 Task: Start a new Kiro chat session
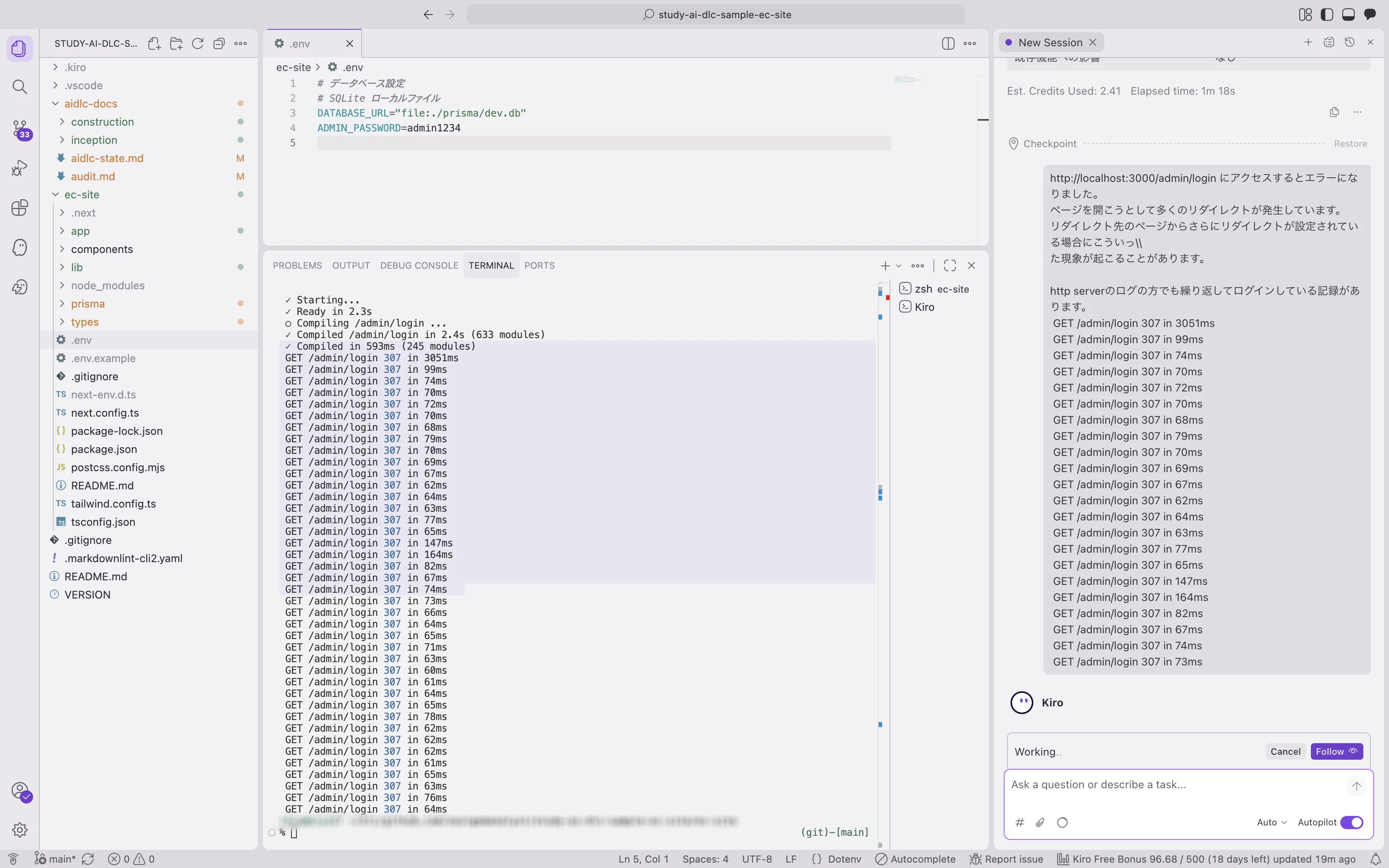(x=1308, y=42)
